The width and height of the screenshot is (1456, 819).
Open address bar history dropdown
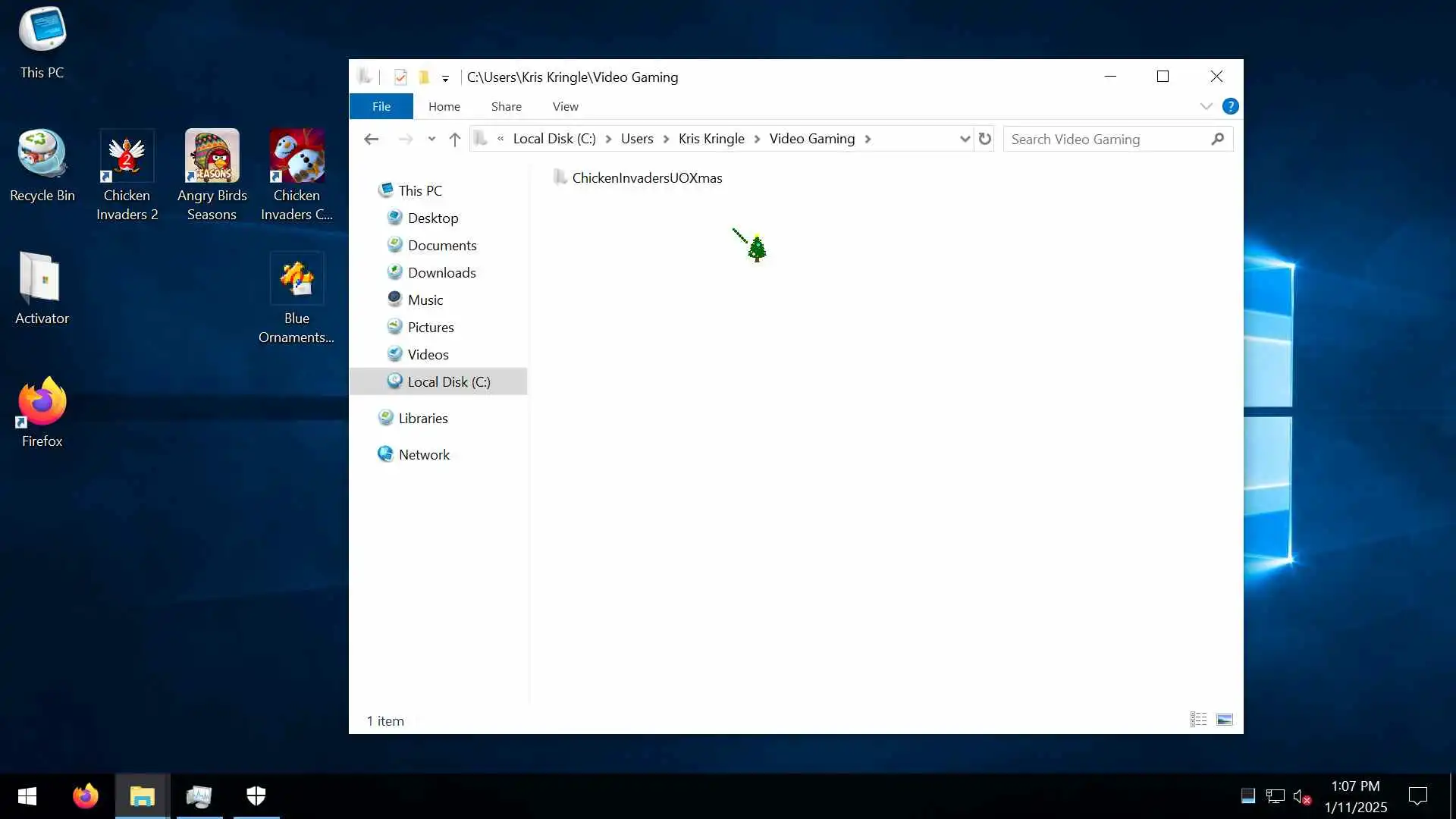click(x=964, y=139)
